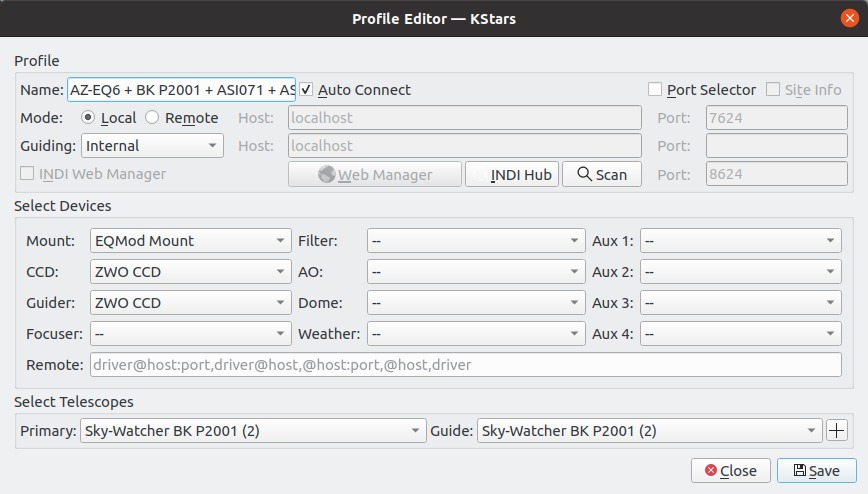Open the Dome dropdown
Screen dimensions: 868x494
476,303
